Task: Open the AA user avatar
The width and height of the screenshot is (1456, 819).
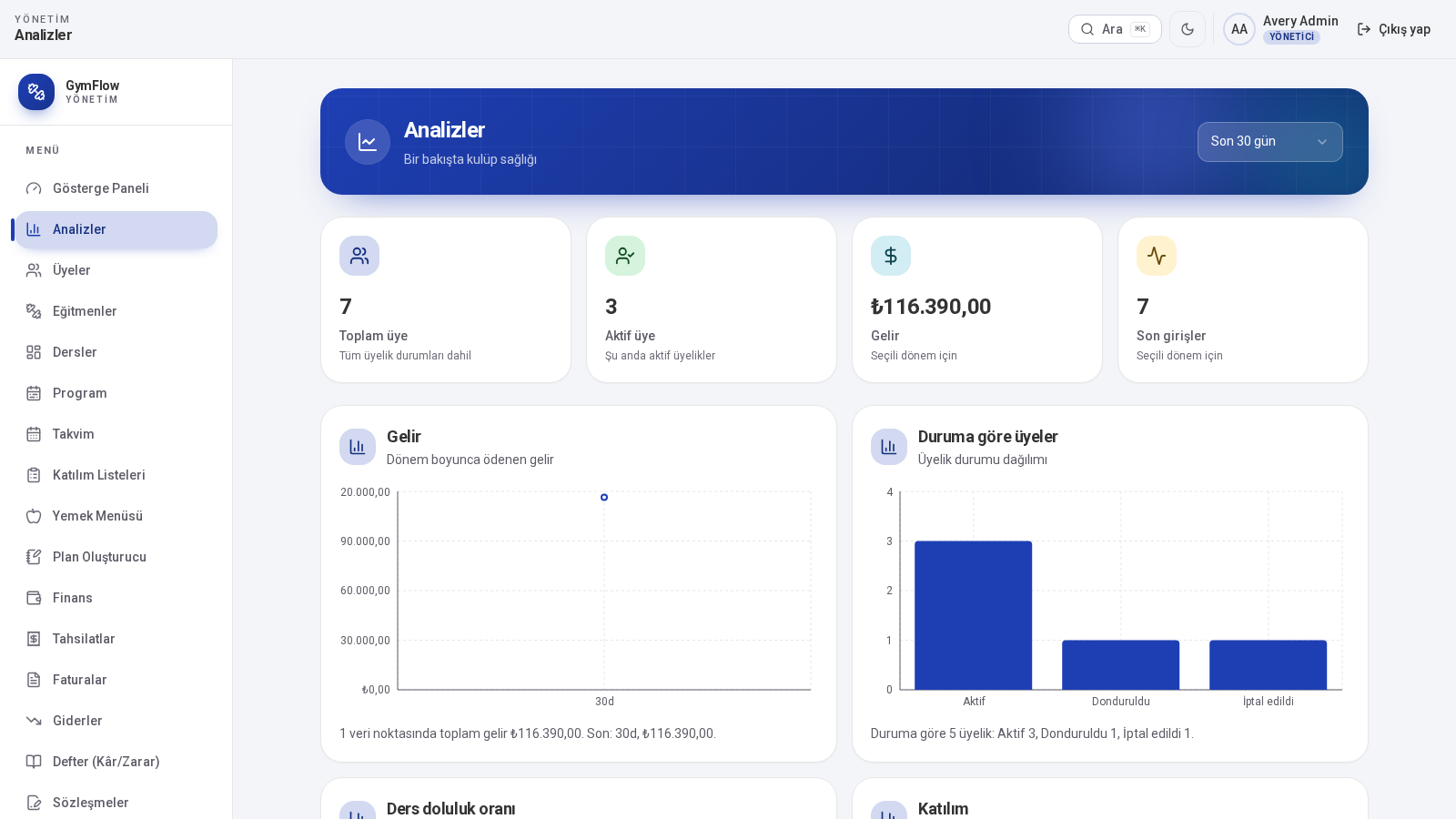Action: point(1239,29)
